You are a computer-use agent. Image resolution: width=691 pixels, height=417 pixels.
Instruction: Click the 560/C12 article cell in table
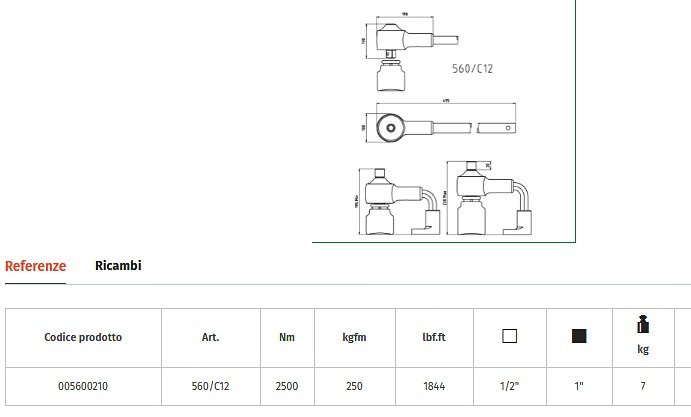pyautogui.click(x=210, y=385)
